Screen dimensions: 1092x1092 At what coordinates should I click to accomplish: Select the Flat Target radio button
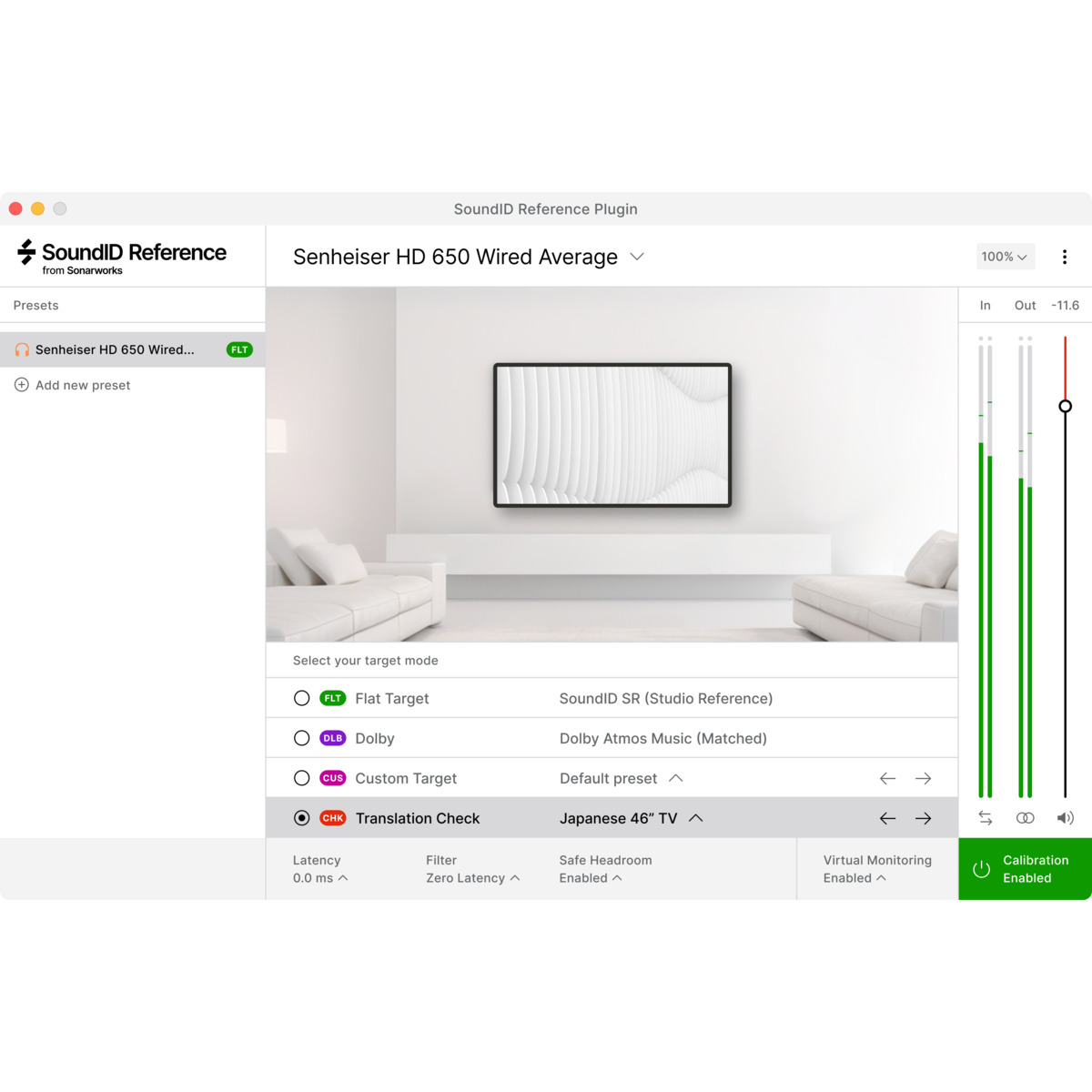click(x=301, y=698)
